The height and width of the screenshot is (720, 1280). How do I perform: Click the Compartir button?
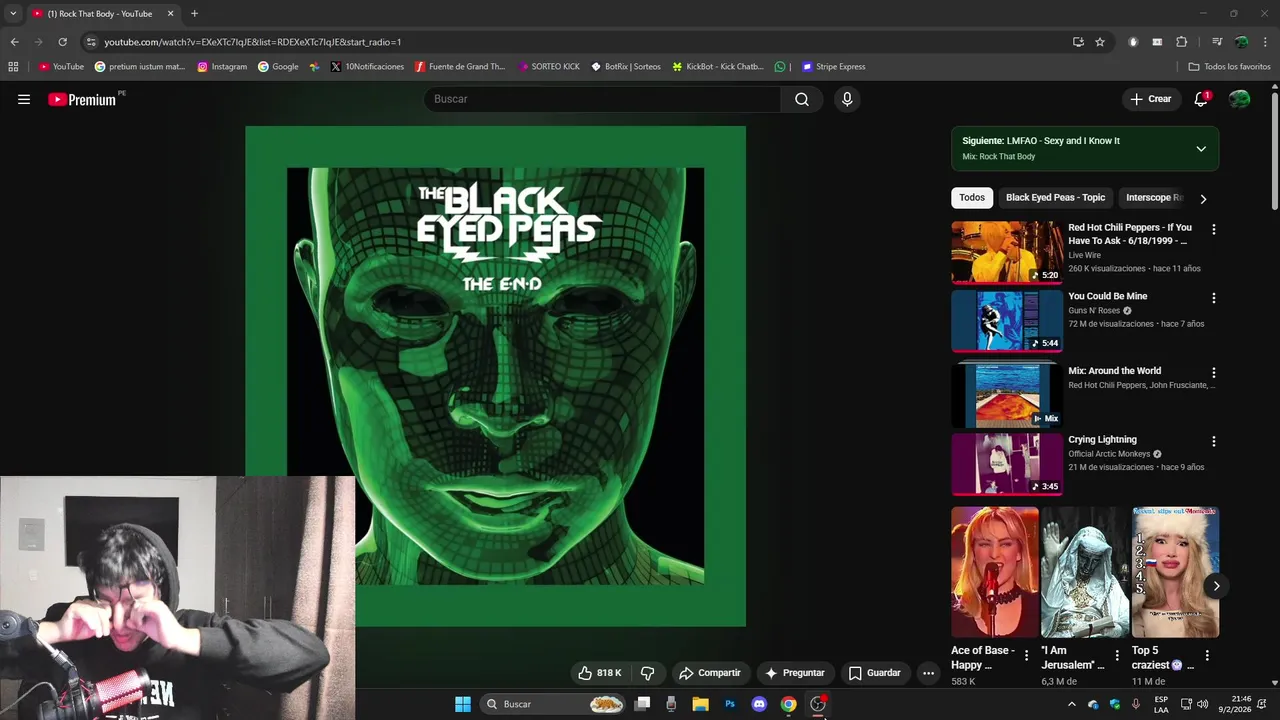[x=709, y=673]
